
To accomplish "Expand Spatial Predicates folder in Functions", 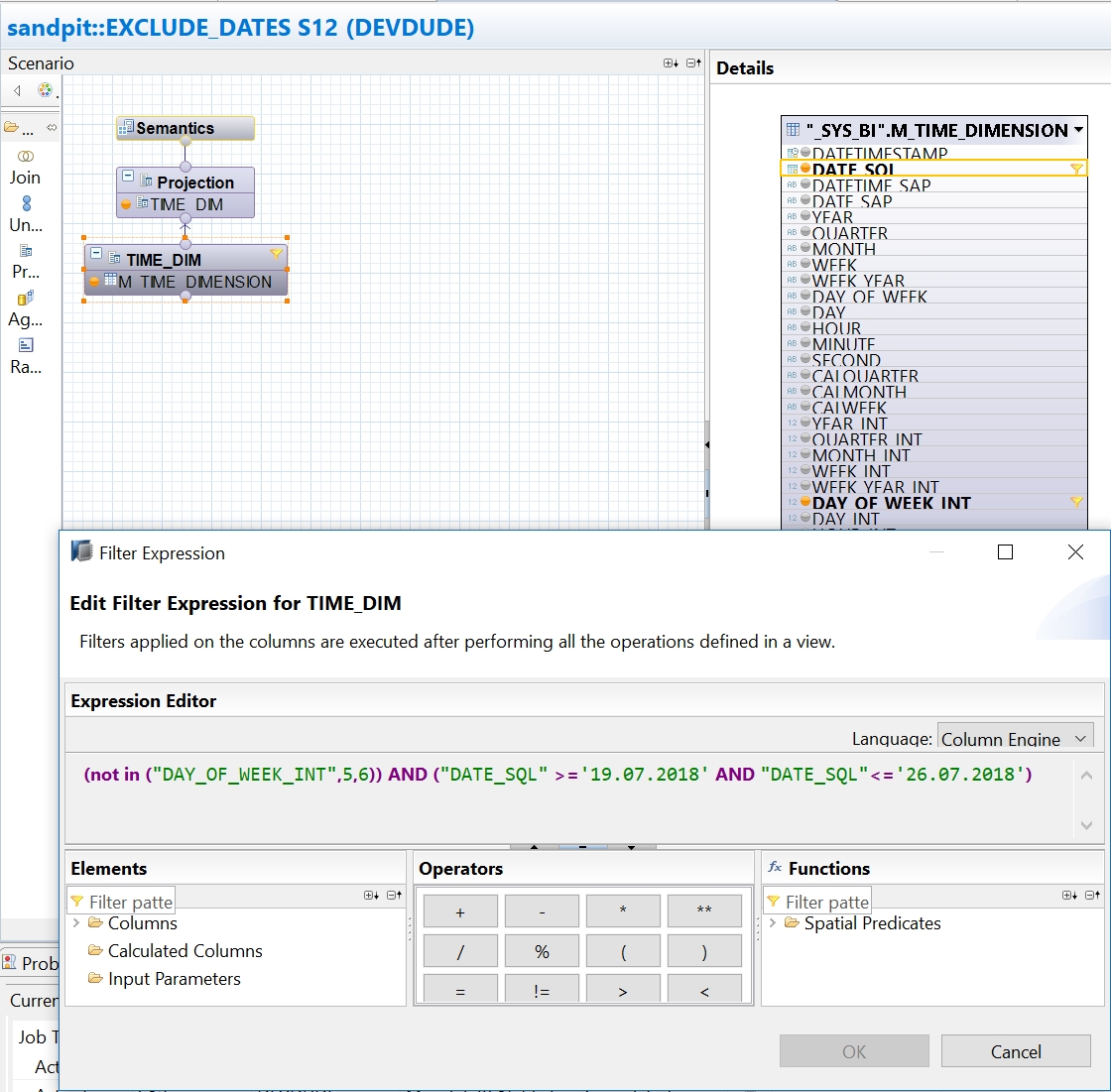I will (773, 922).
